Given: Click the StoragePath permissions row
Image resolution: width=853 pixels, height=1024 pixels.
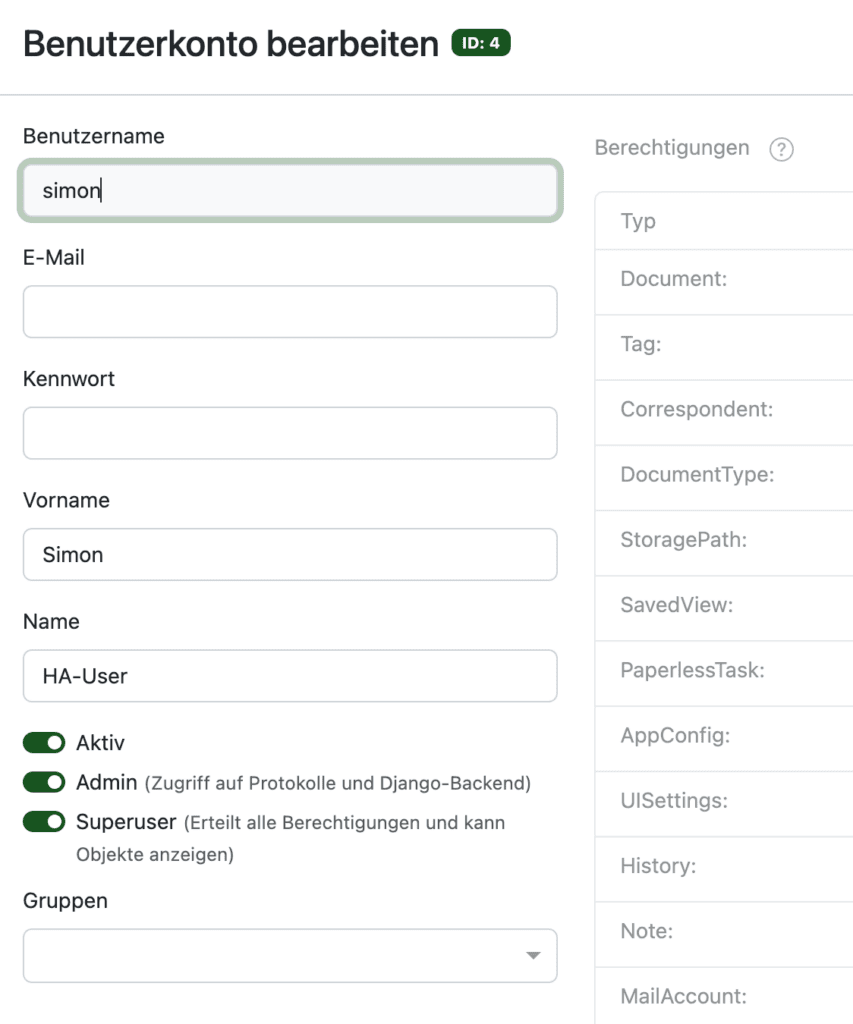Looking at the screenshot, I should click(724, 543).
